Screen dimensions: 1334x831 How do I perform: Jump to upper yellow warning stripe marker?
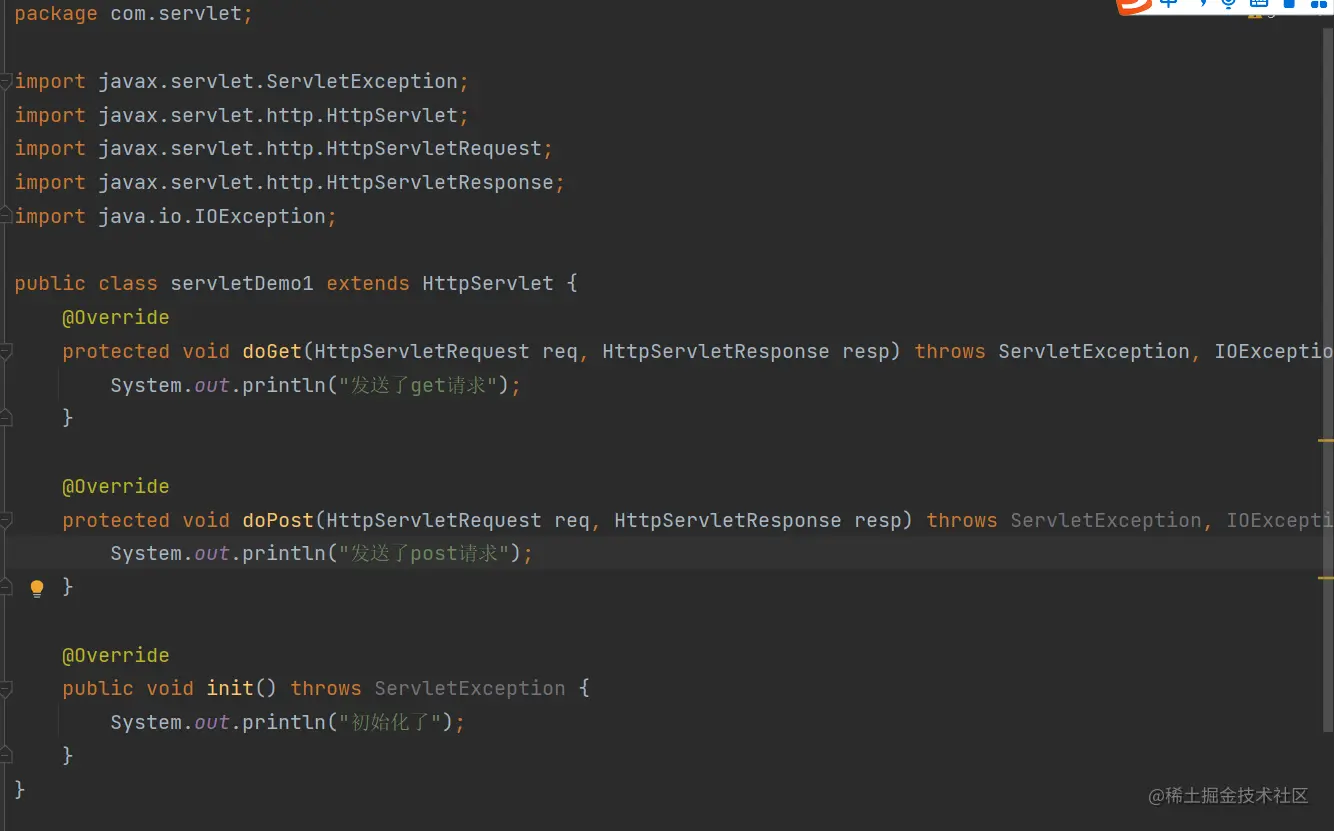[1326, 440]
